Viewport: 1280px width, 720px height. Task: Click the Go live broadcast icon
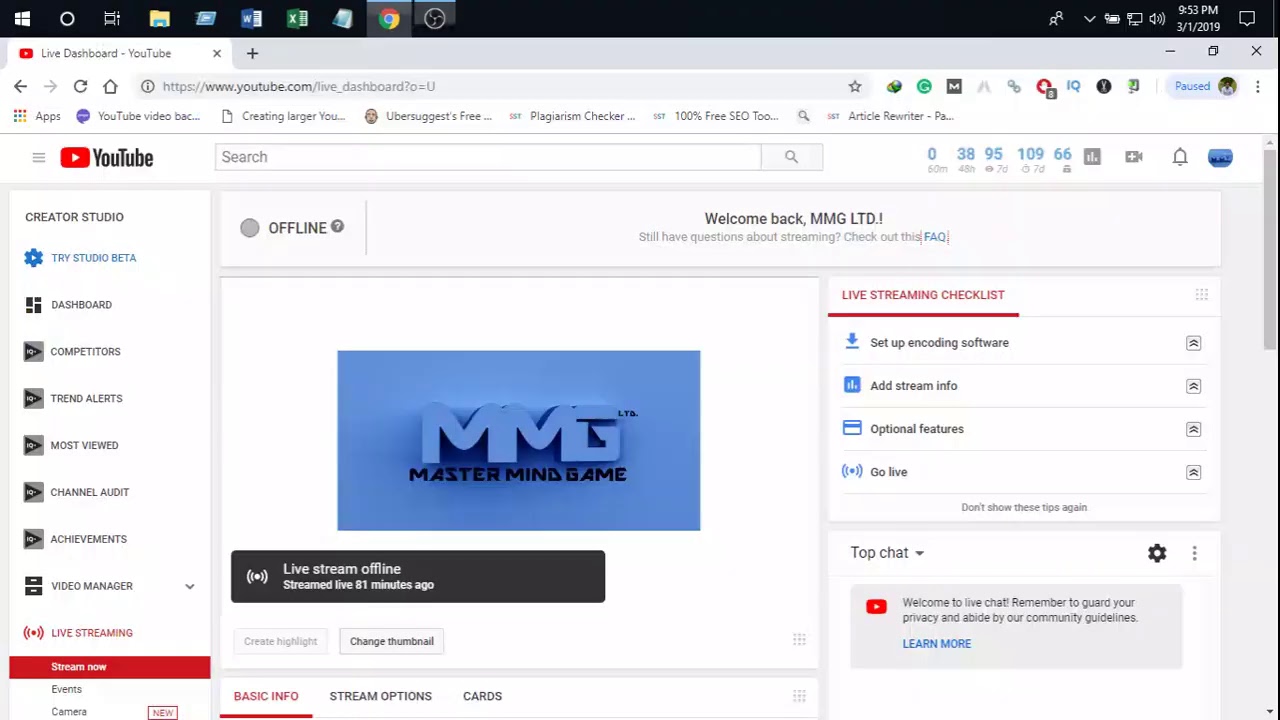852,471
